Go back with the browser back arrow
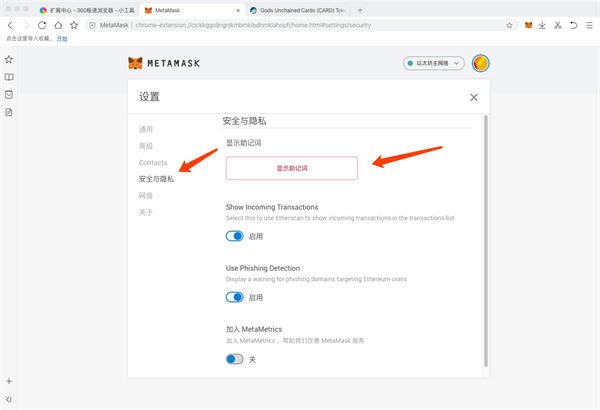600x410 pixels. tap(10, 25)
